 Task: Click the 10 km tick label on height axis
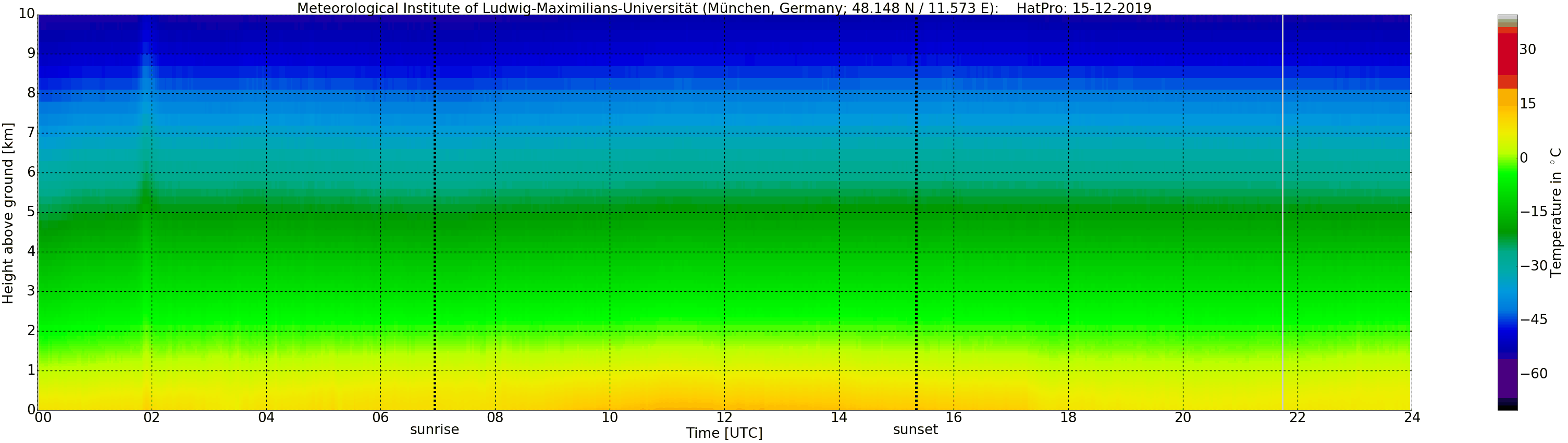click(26, 14)
